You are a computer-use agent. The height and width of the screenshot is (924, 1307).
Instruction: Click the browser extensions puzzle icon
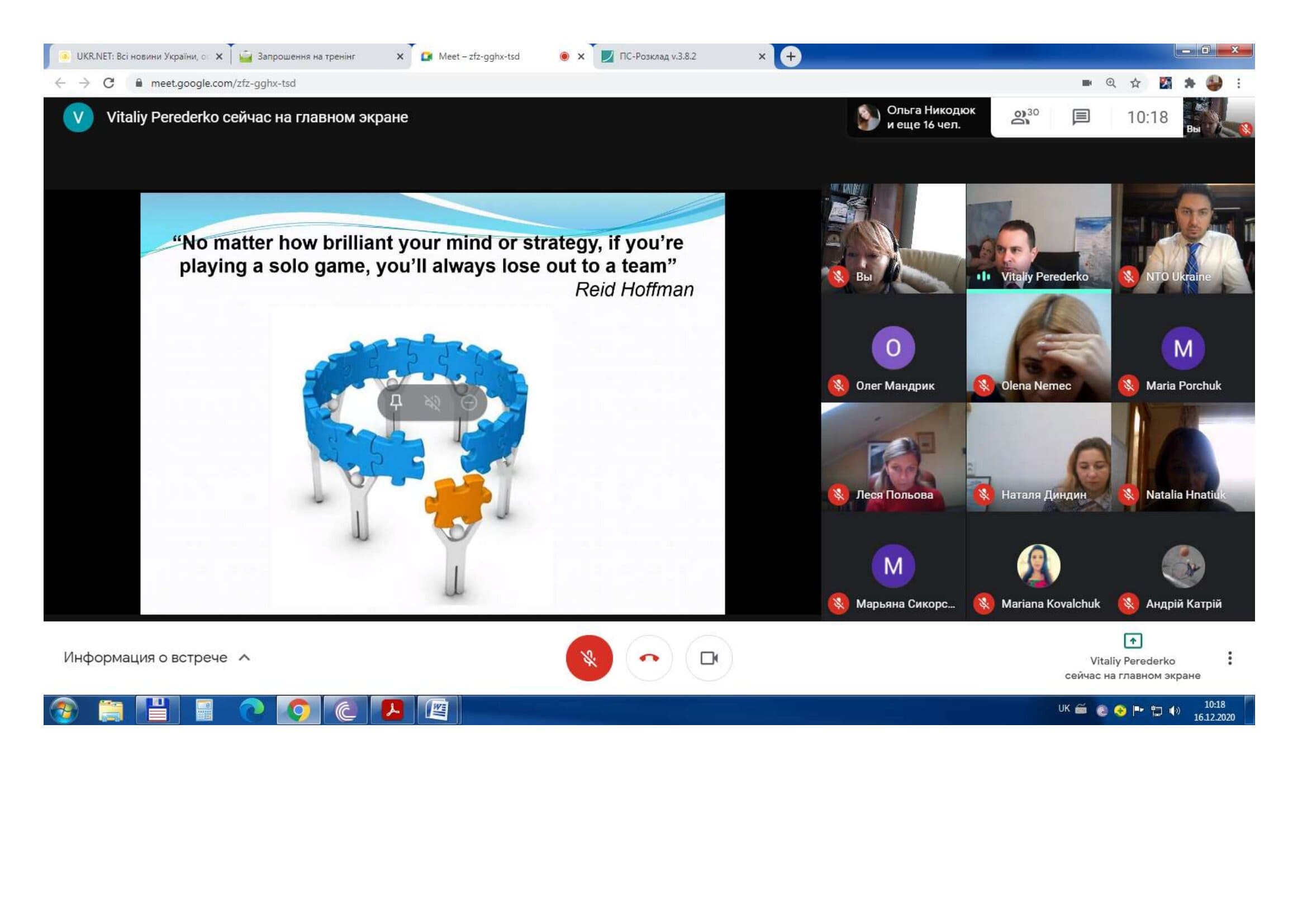1189,83
